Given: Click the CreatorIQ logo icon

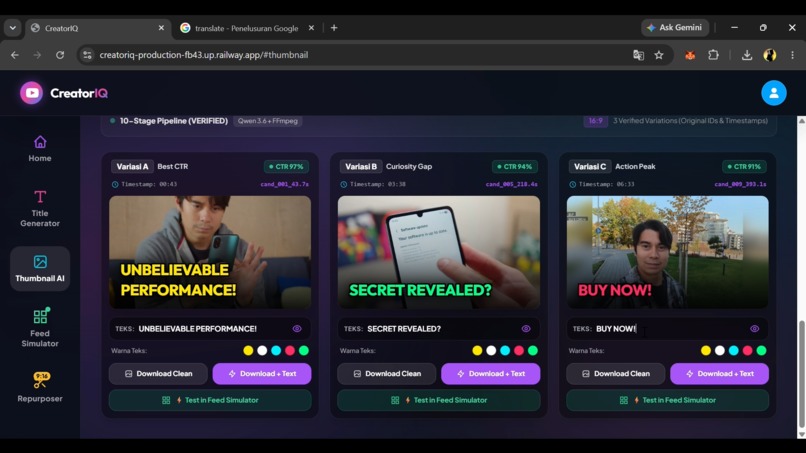Looking at the screenshot, I should (31, 93).
